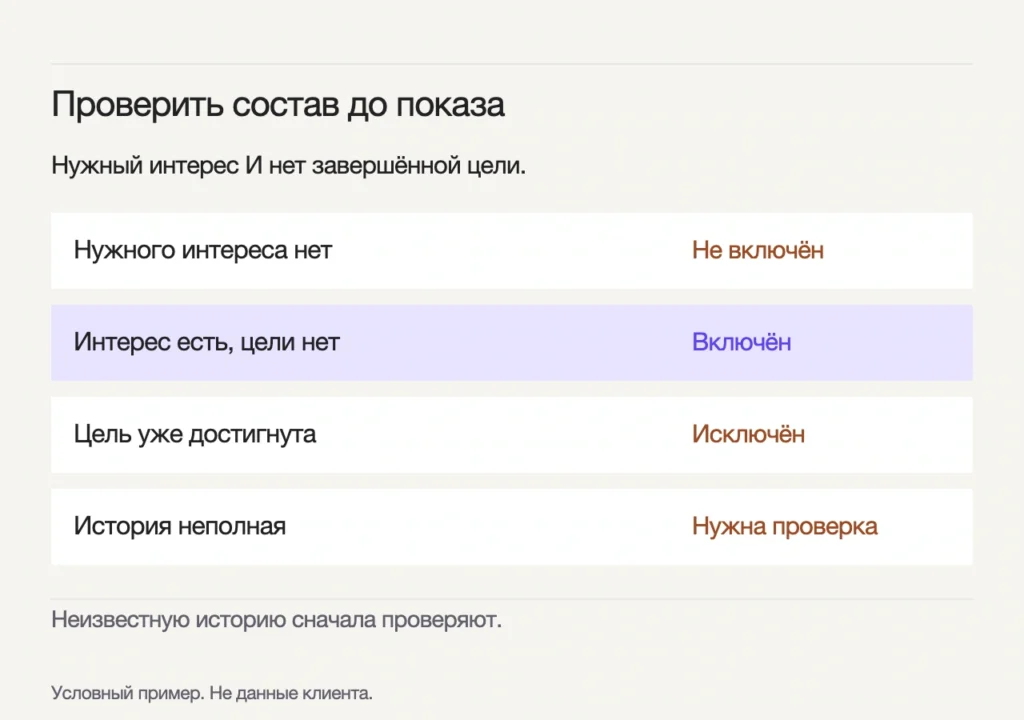Click the row label "История неполная"
The image size is (1024, 720).
180,527
